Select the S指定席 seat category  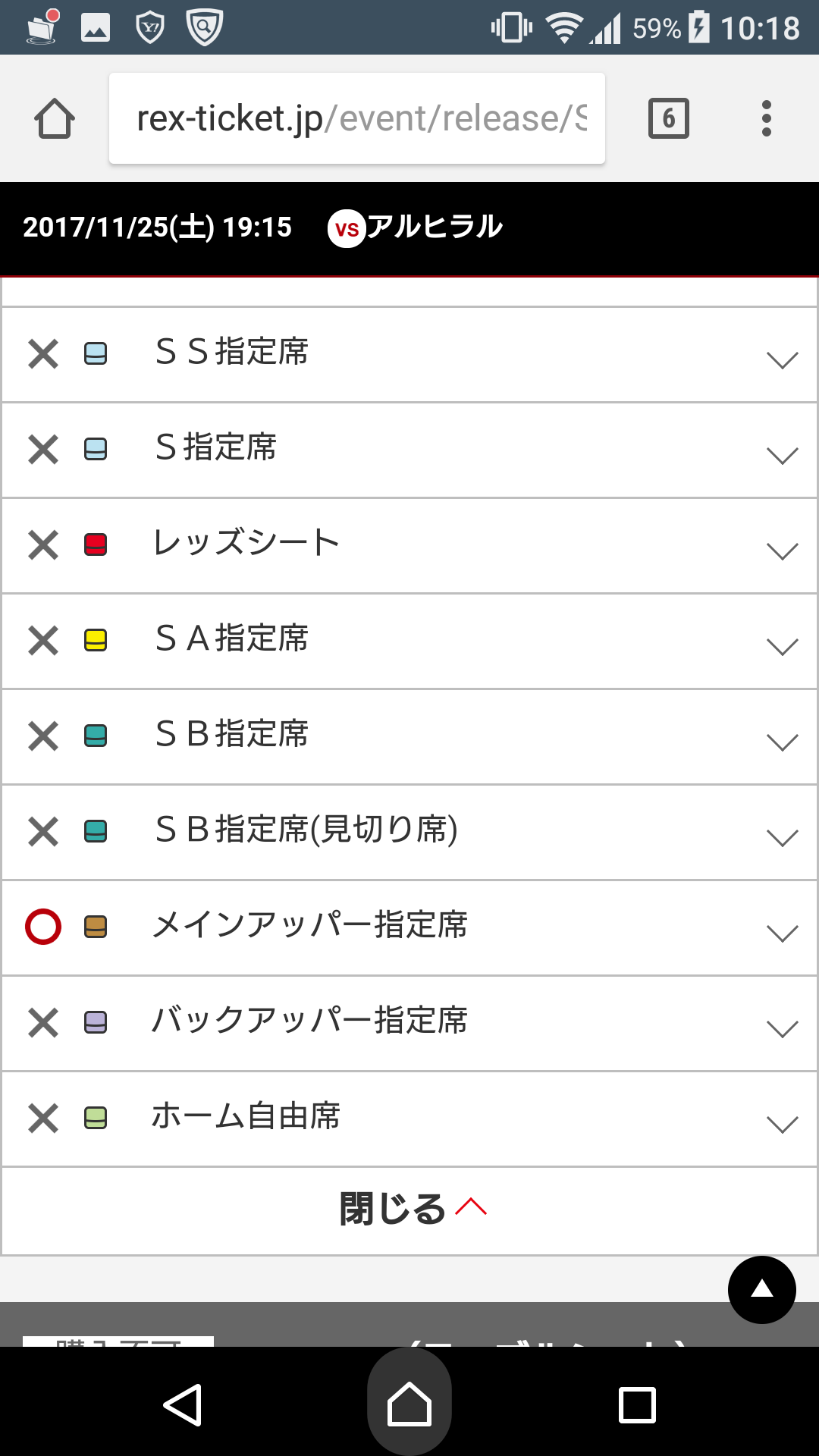click(x=216, y=448)
